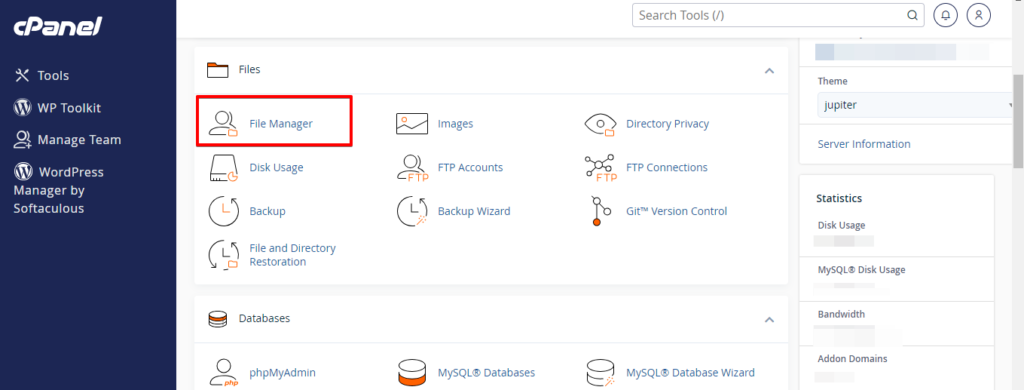Collapse the Databases section chevron

coord(769,320)
